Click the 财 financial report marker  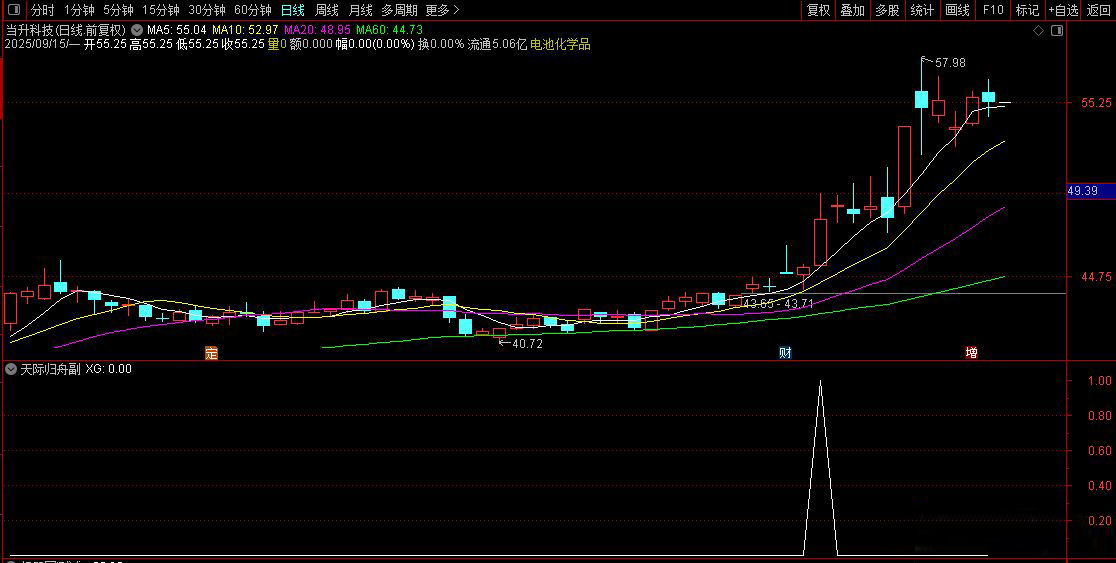pos(786,353)
